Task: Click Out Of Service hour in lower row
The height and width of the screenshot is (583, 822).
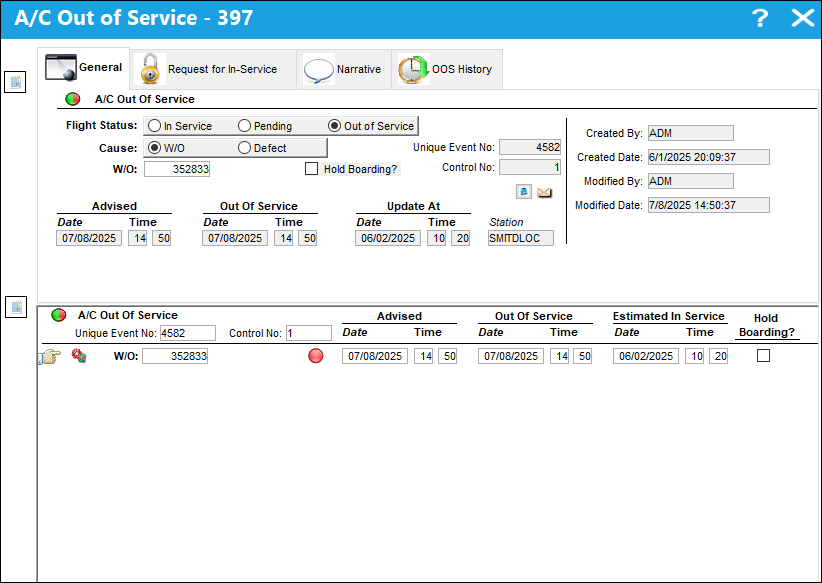Action: [x=559, y=356]
